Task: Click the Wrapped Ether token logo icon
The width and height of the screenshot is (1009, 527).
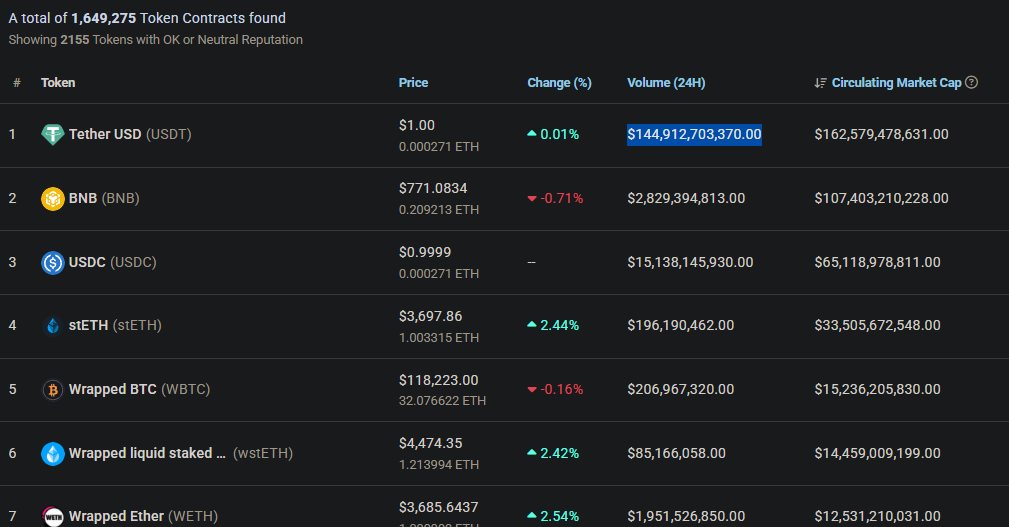Action: pos(52,516)
